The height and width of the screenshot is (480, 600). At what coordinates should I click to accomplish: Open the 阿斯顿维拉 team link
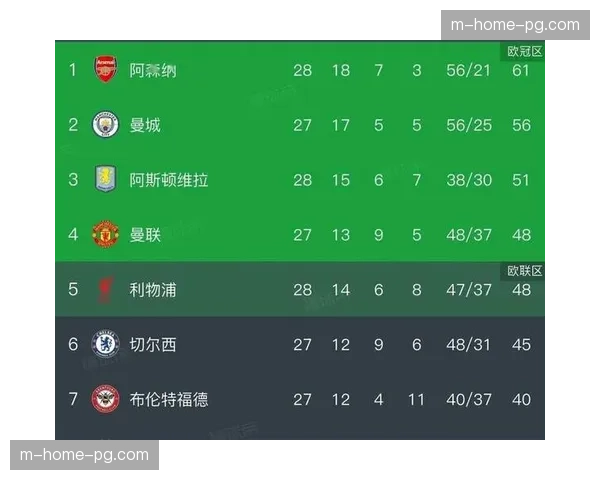[169, 180]
